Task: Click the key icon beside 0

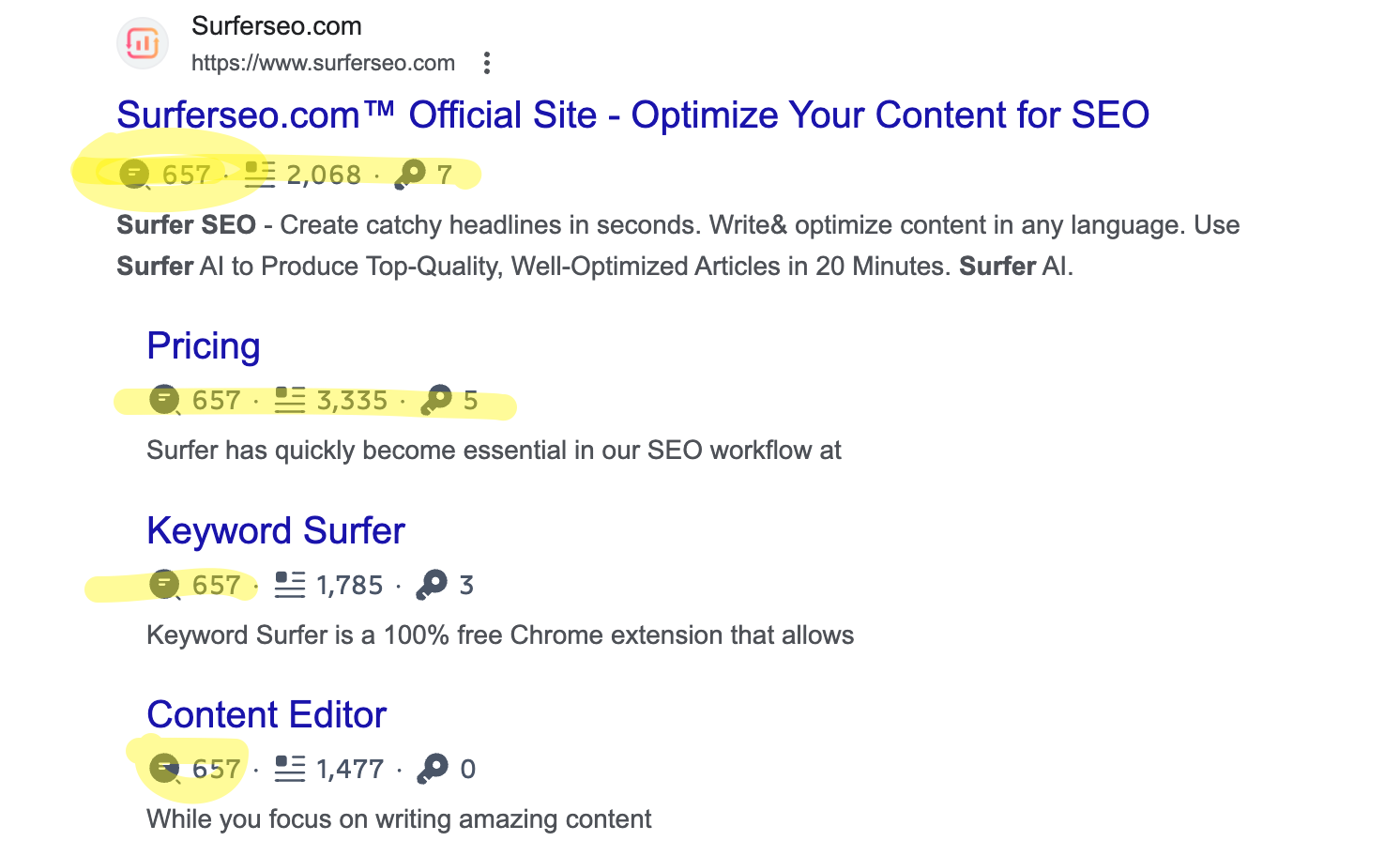Action: coord(433,769)
